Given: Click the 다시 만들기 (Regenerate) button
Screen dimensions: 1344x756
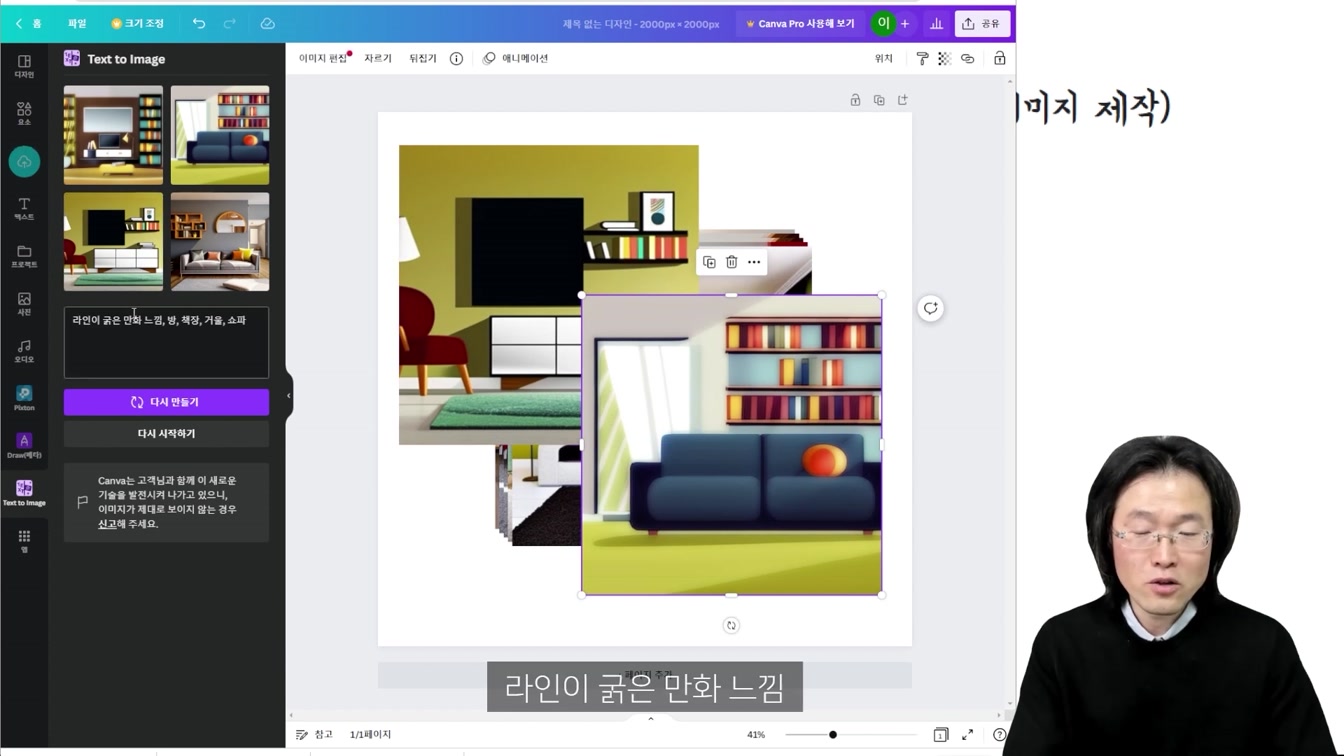Looking at the screenshot, I should click(166, 402).
